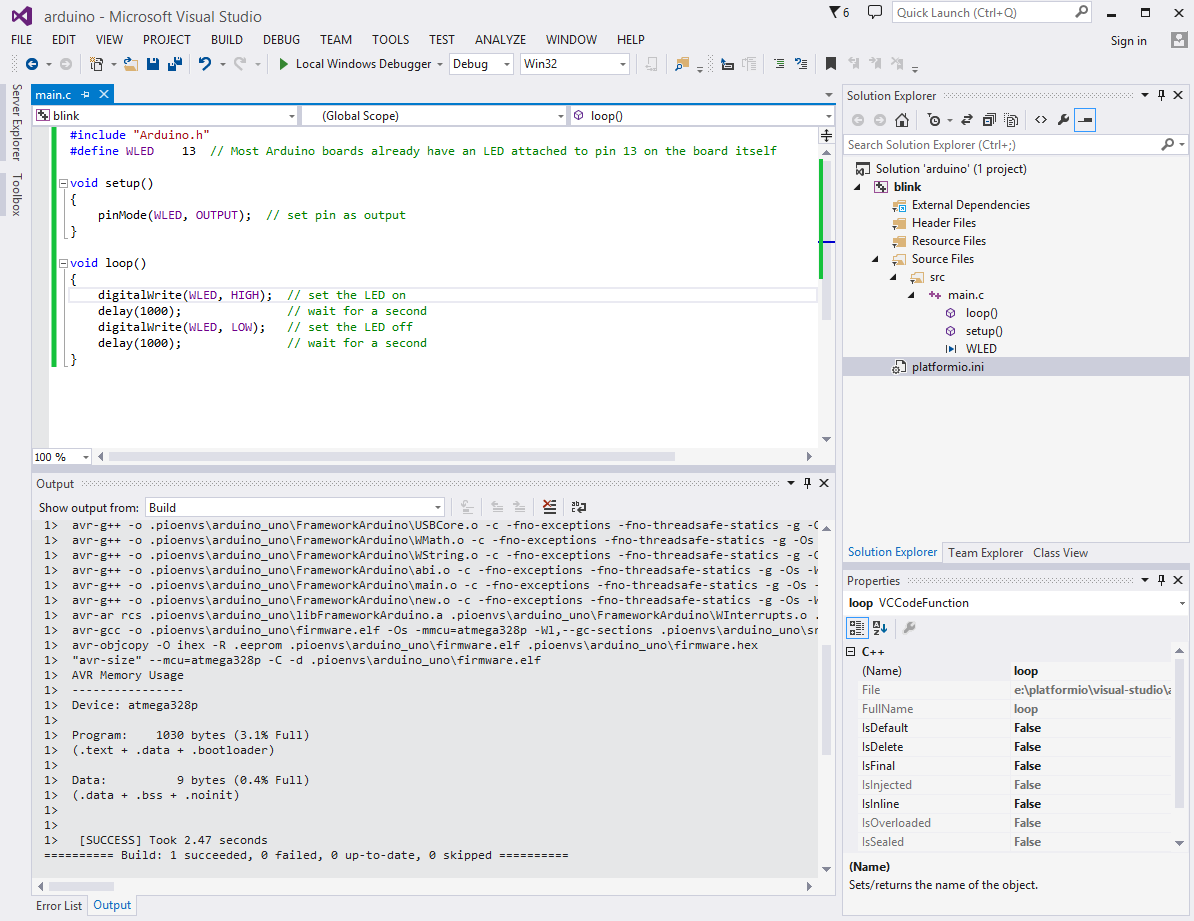Switch to the Error List tab

pyautogui.click(x=59, y=906)
